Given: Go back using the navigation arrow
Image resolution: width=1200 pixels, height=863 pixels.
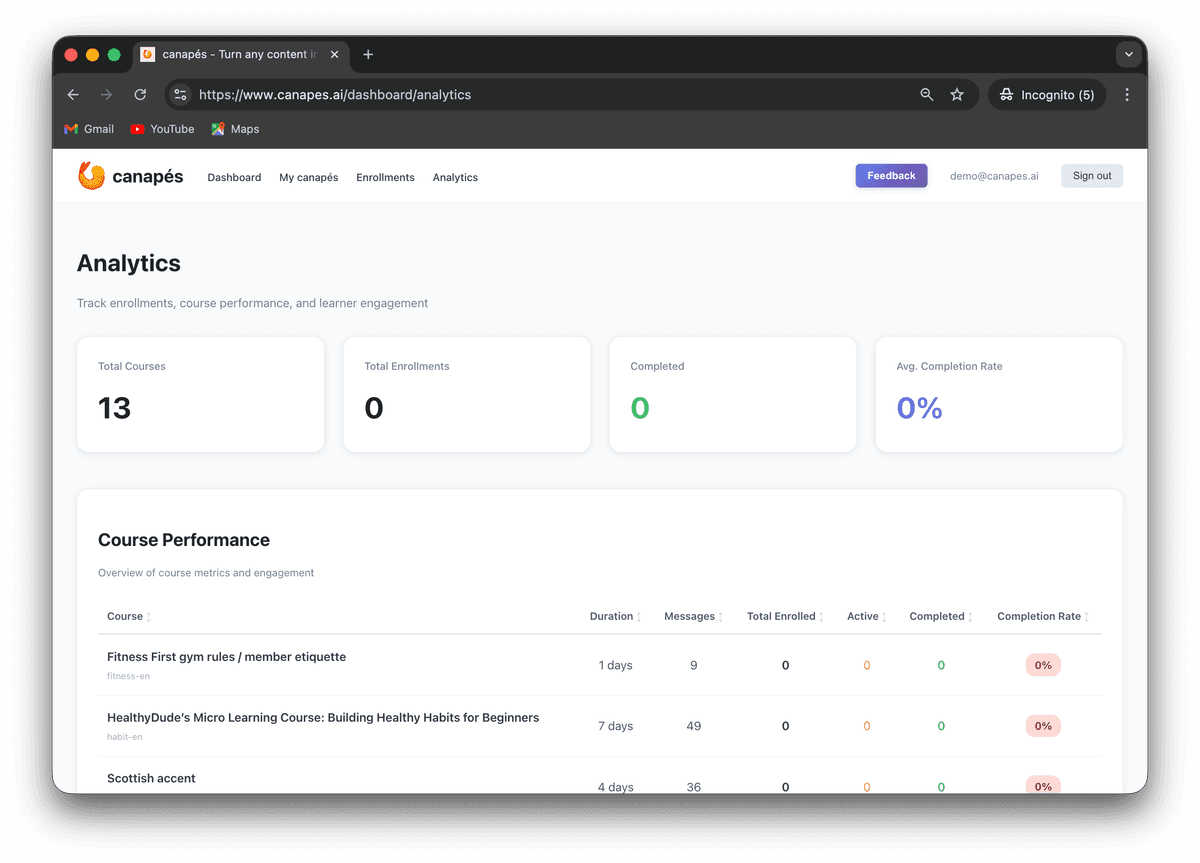Looking at the screenshot, I should pos(72,94).
